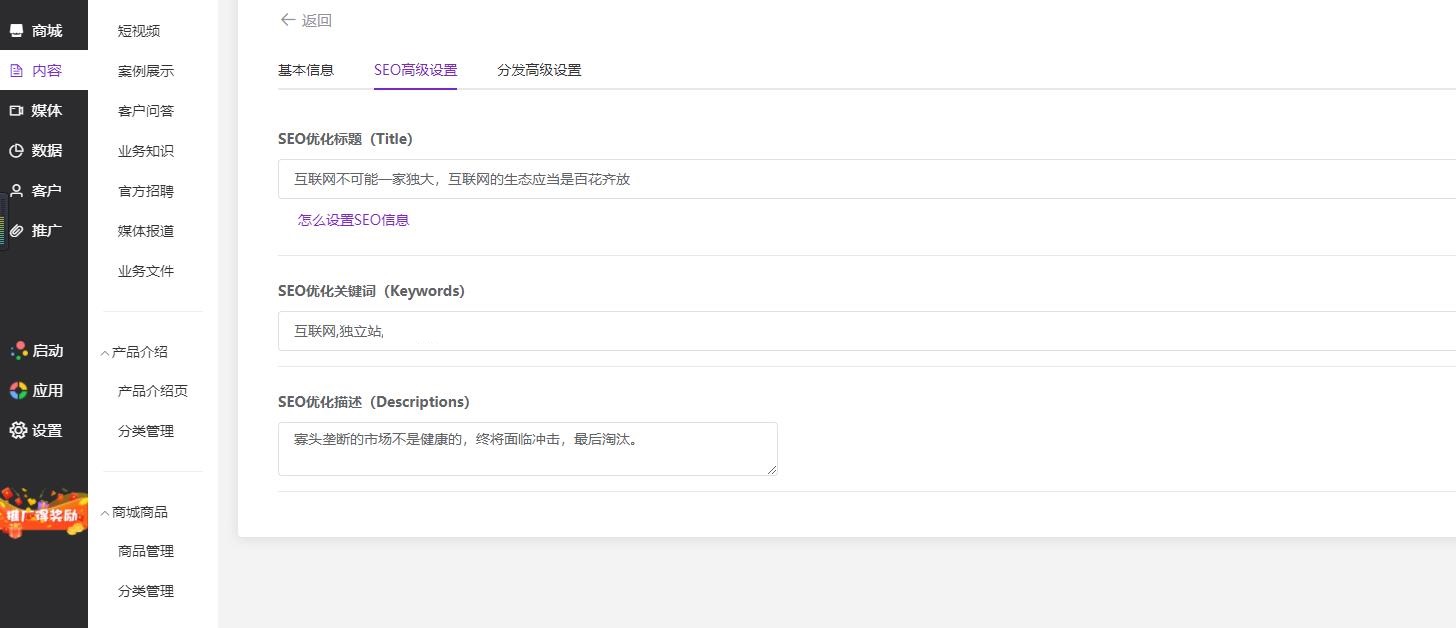1456x628 pixels.
Task: Open 案例展示 in the content menu
Action: pyautogui.click(x=146, y=71)
